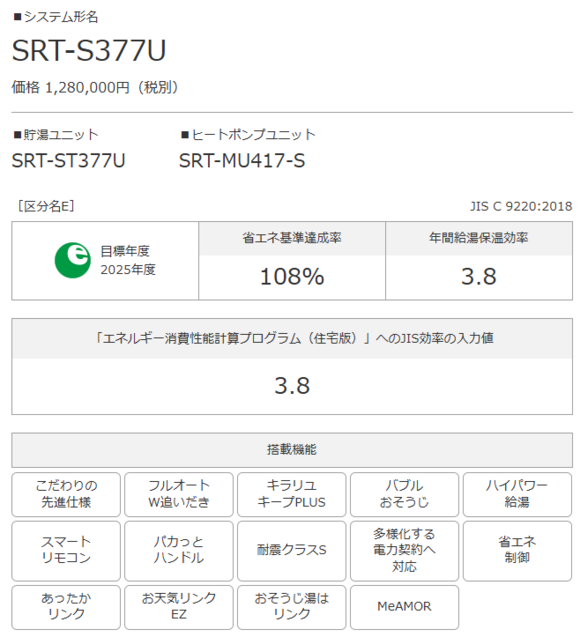Click the ■貯湯ユニット label
This screenshot has width=580, height=637.
[56, 134]
